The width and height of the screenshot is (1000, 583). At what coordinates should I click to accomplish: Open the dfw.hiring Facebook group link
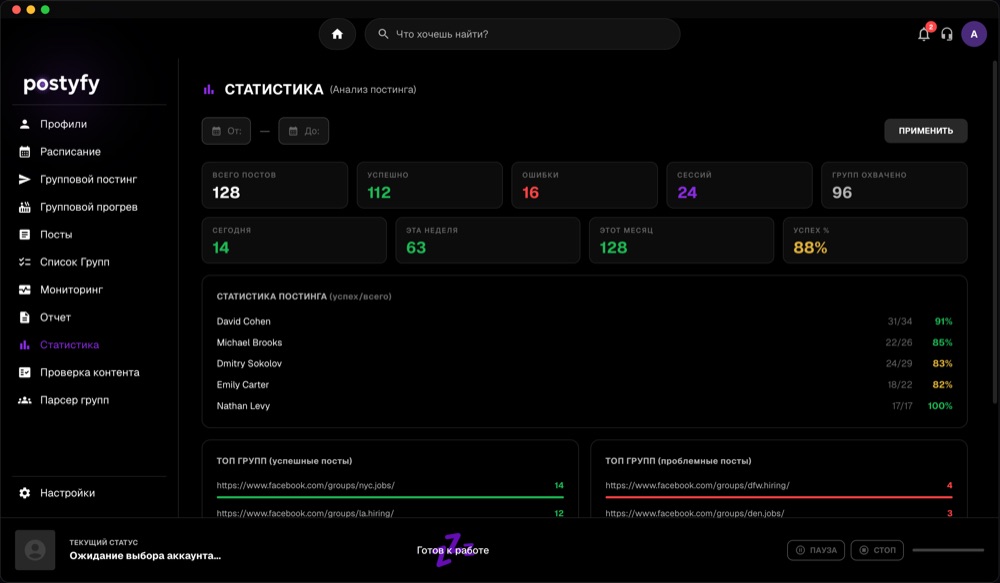(697, 485)
